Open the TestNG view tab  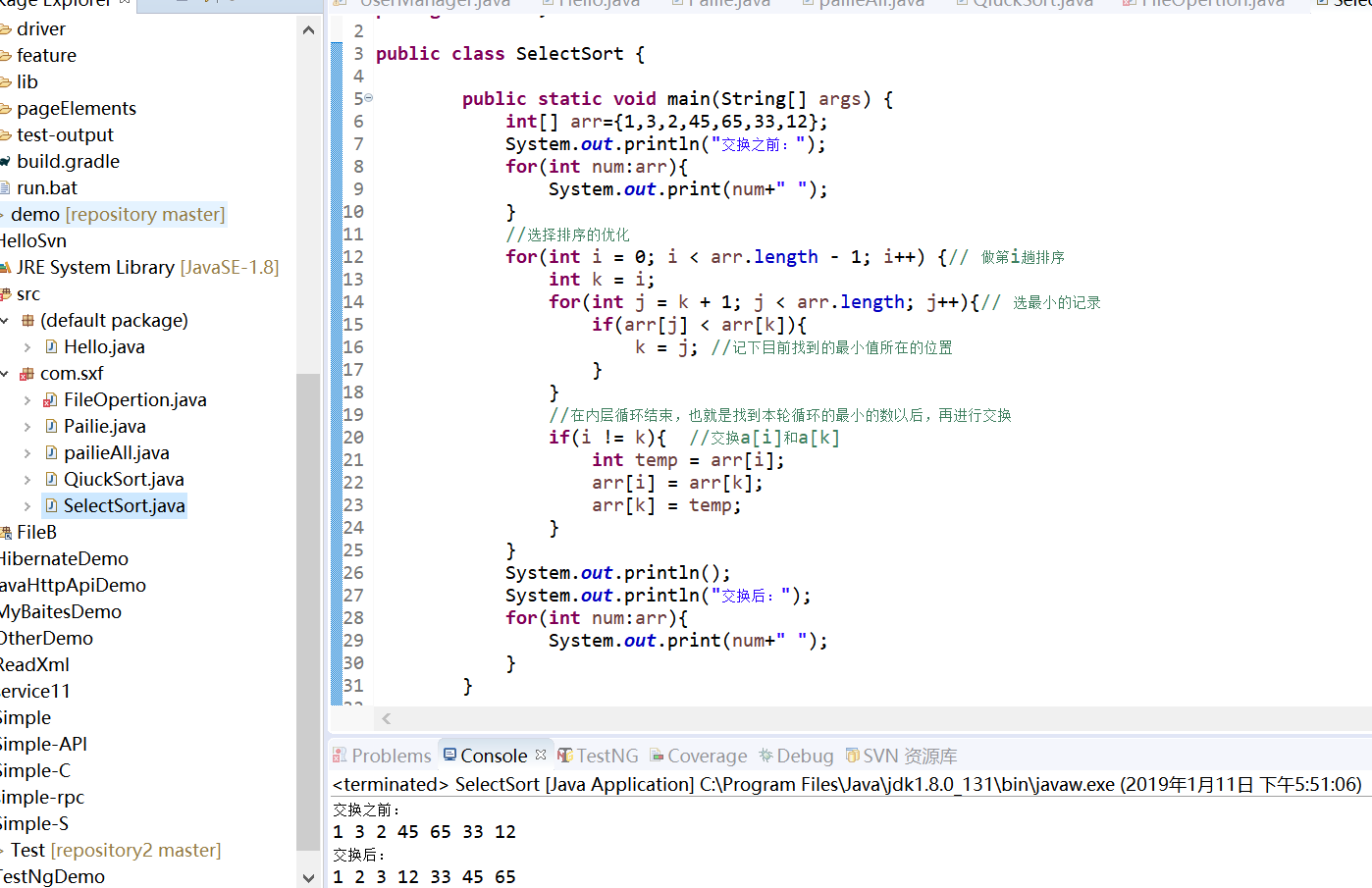coord(598,756)
